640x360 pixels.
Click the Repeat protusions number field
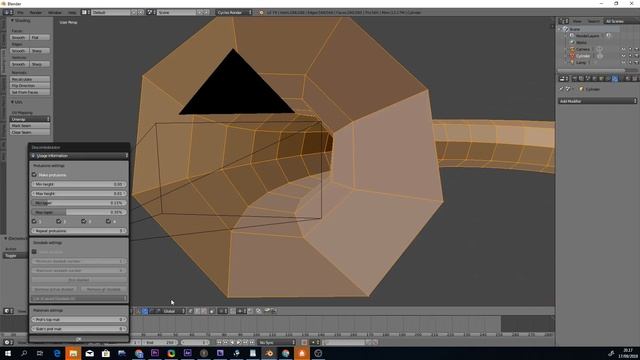[x=79, y=231]
